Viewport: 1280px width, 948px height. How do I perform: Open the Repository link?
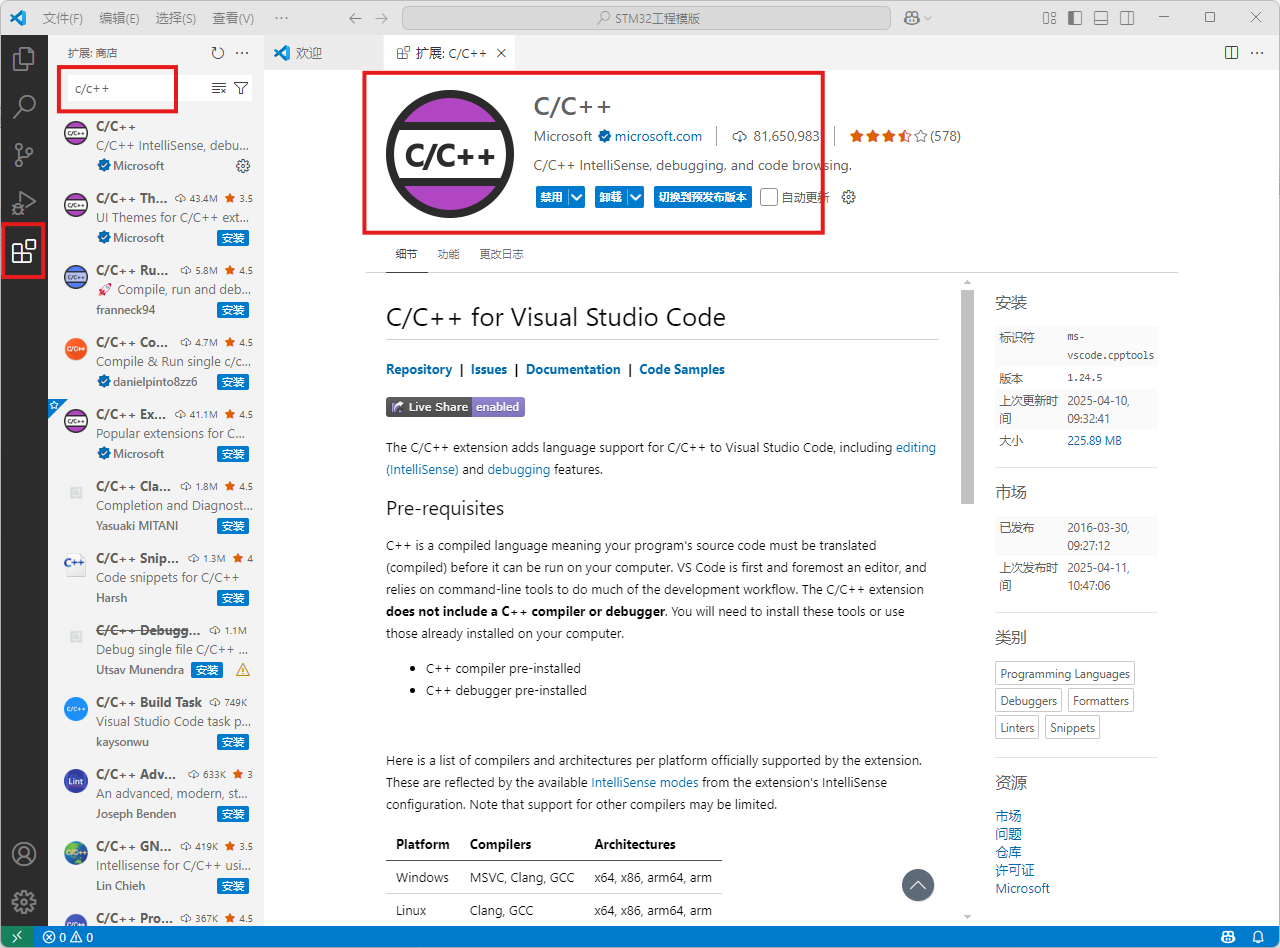419,369
